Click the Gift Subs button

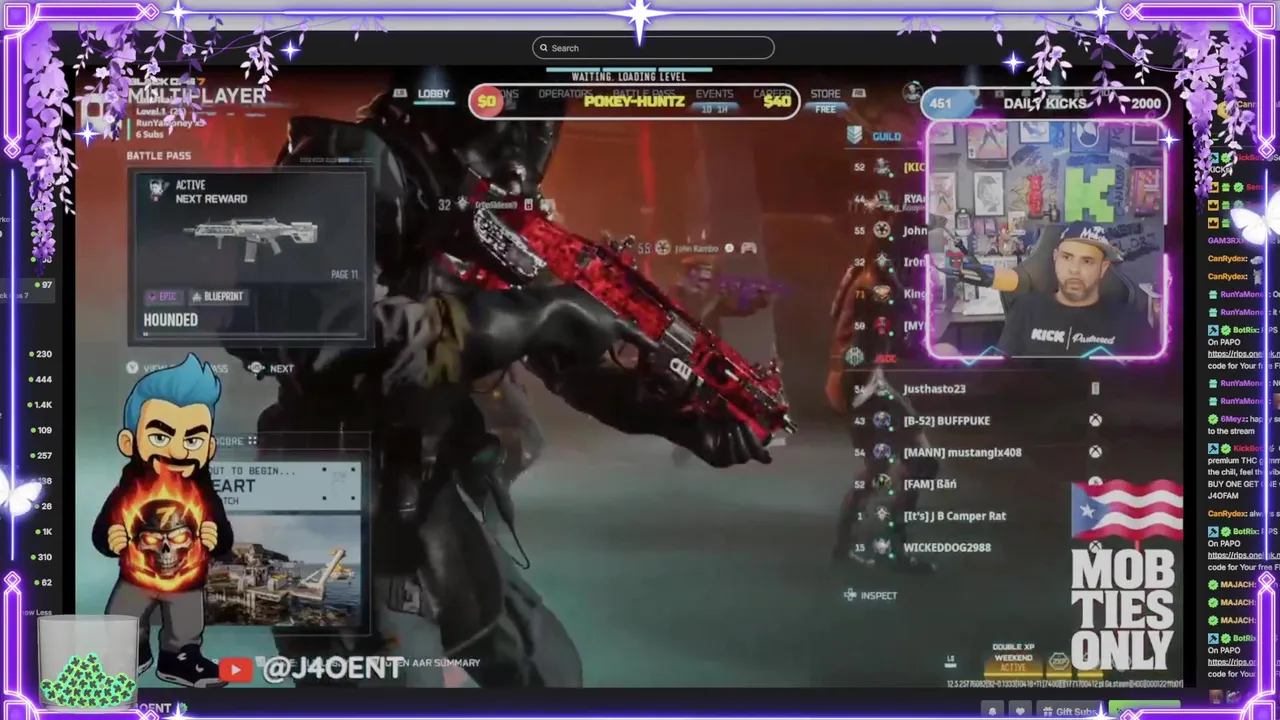(x=1068, y=711)
